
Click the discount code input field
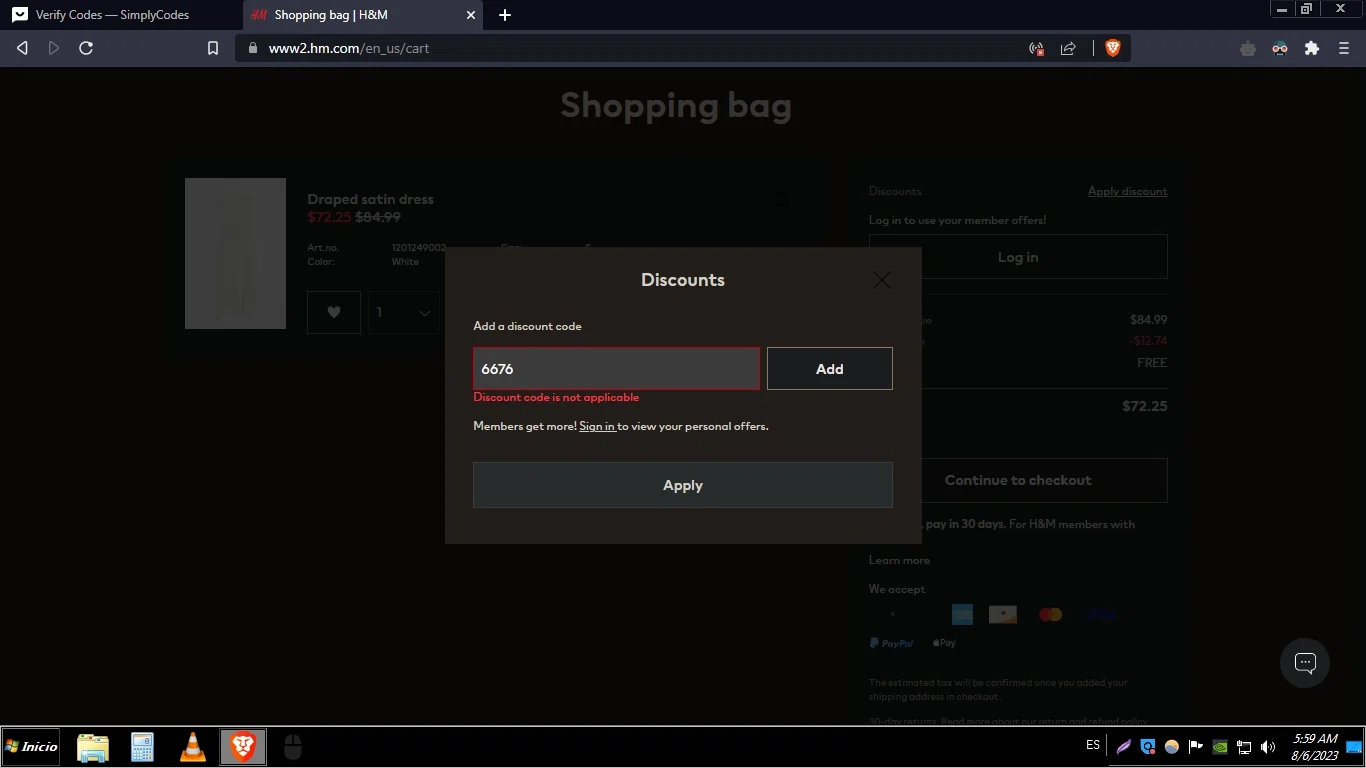click(x=616, y=369)
